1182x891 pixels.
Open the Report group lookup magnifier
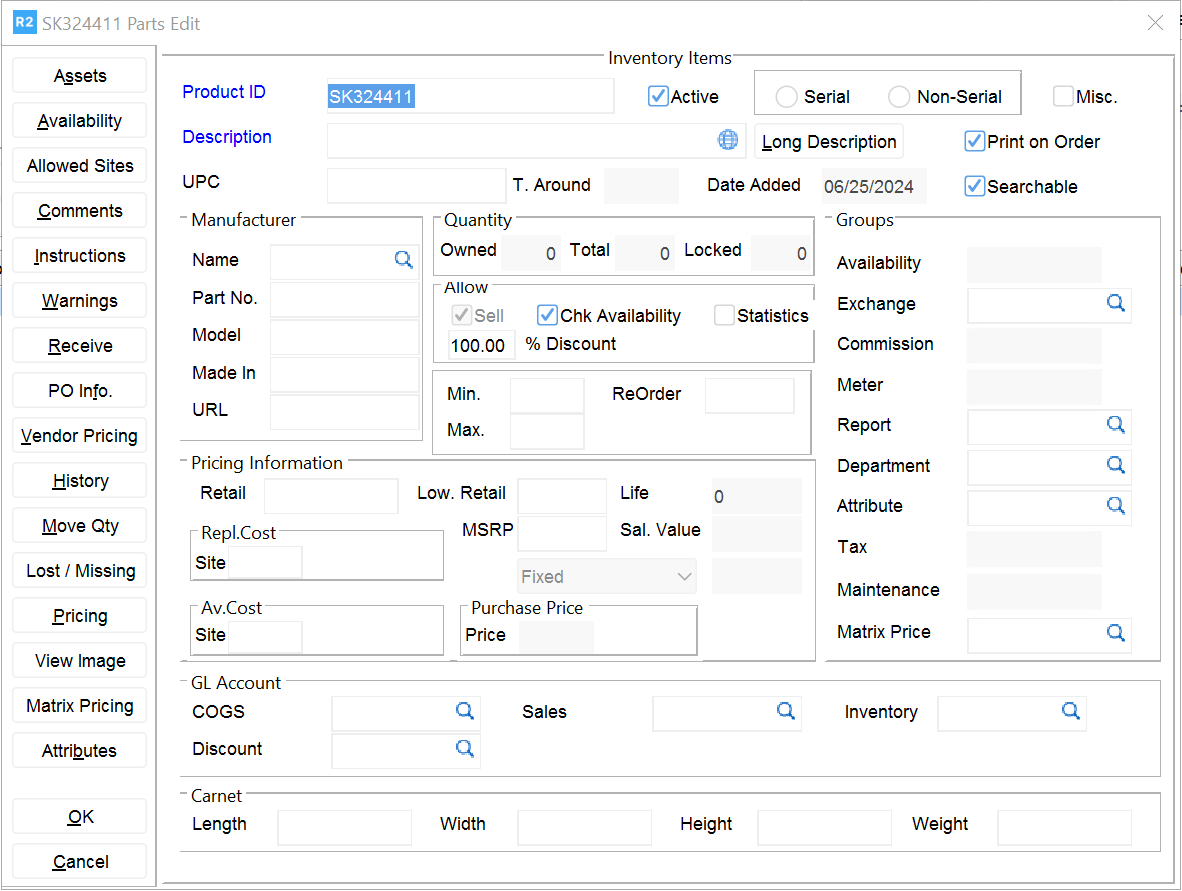pyautogui.click(x=1116, y=425)
